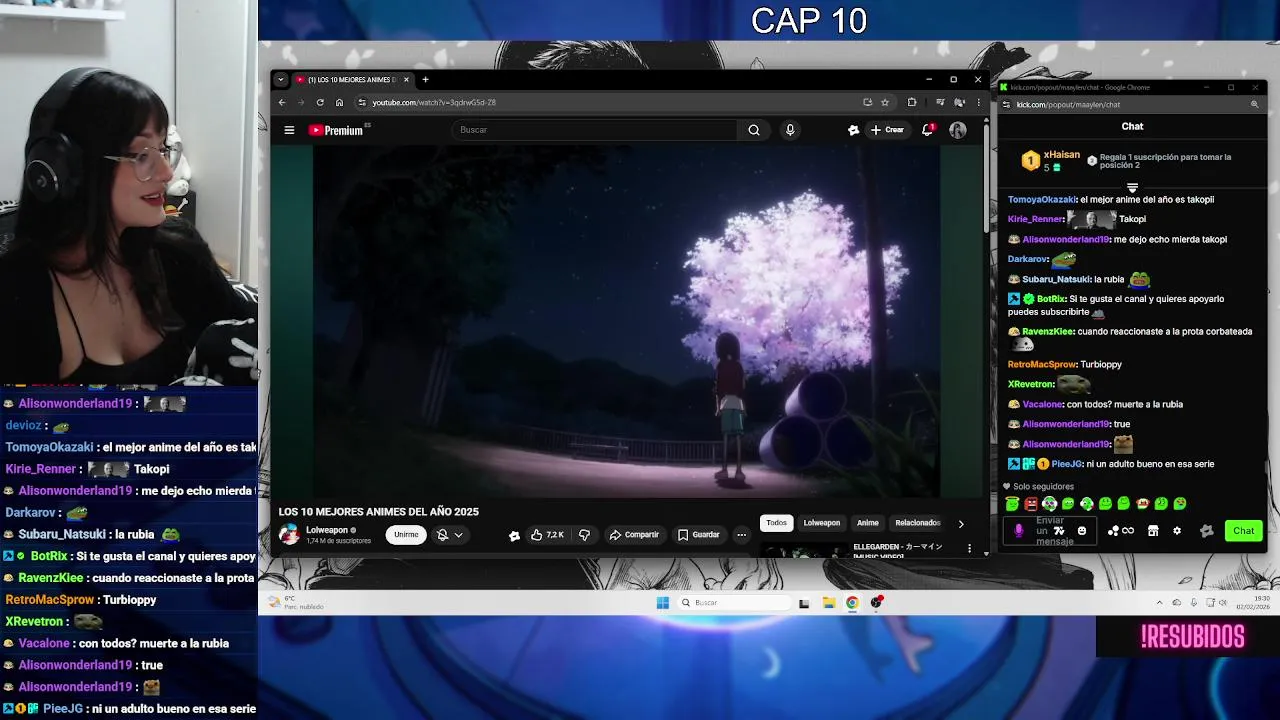Open the Kick chat shop icon
The width and height of the screenshot is (1280, 720).
[x=1153, y=531]
